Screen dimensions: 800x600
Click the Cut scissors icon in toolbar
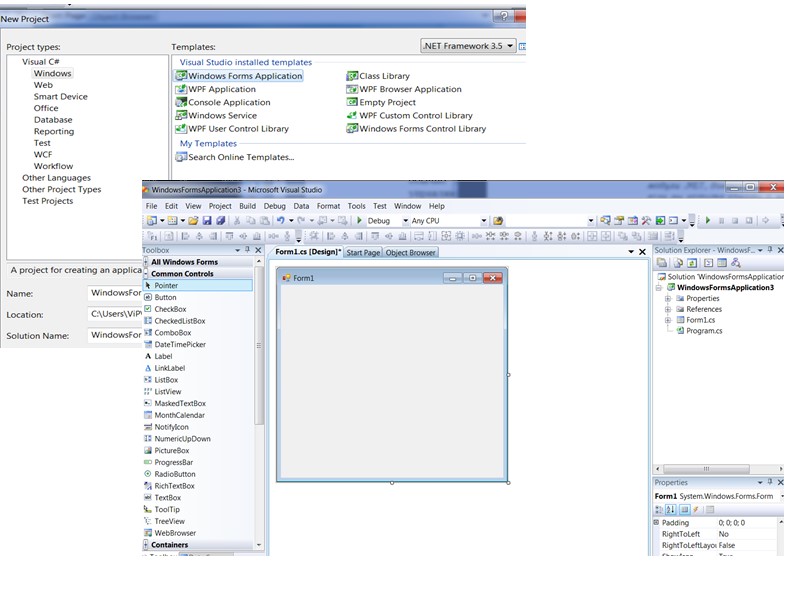tap(237, 220)
